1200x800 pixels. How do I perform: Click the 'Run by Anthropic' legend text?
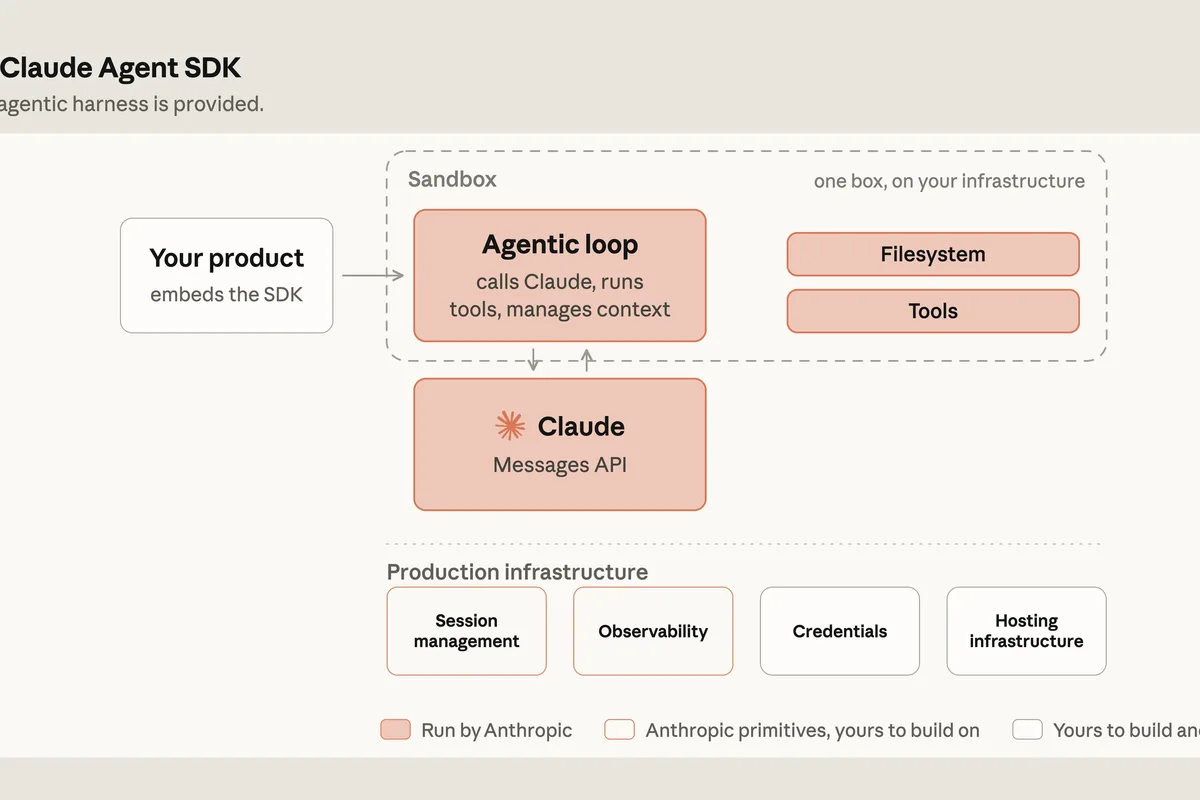pyautogui.click(x=497, y=730)
